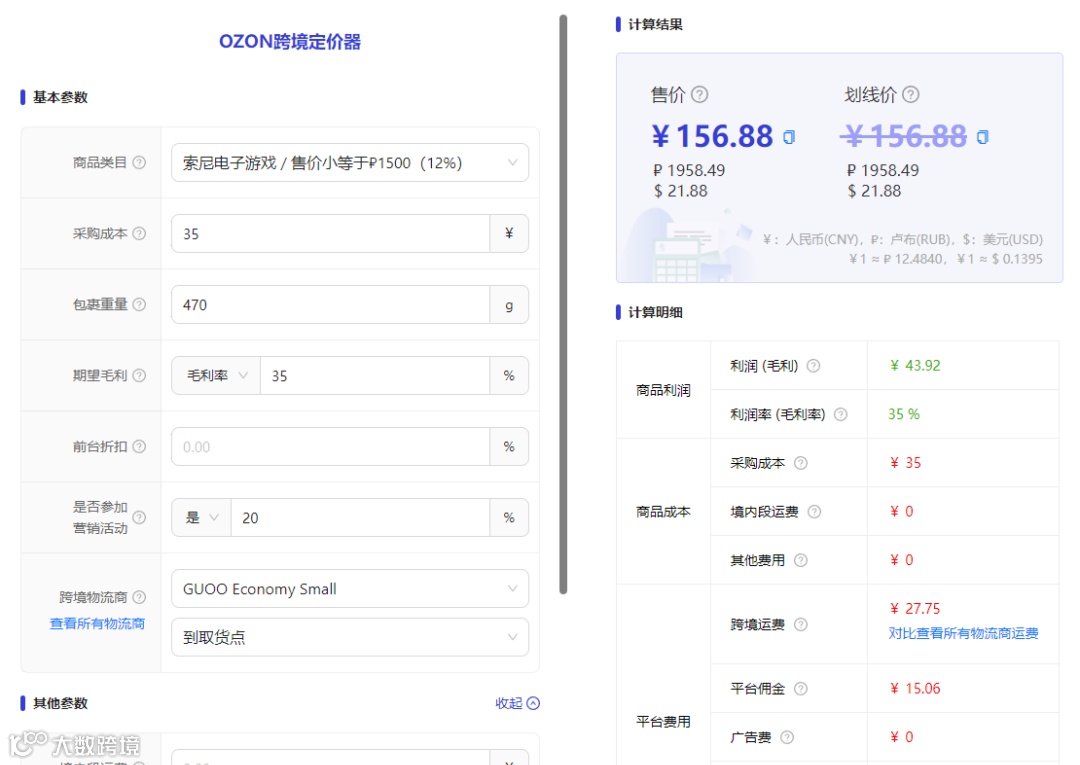Click the ₽ 1958.49 ruble price under 售价
This screenshot has width=1080, height=765.
689,170
